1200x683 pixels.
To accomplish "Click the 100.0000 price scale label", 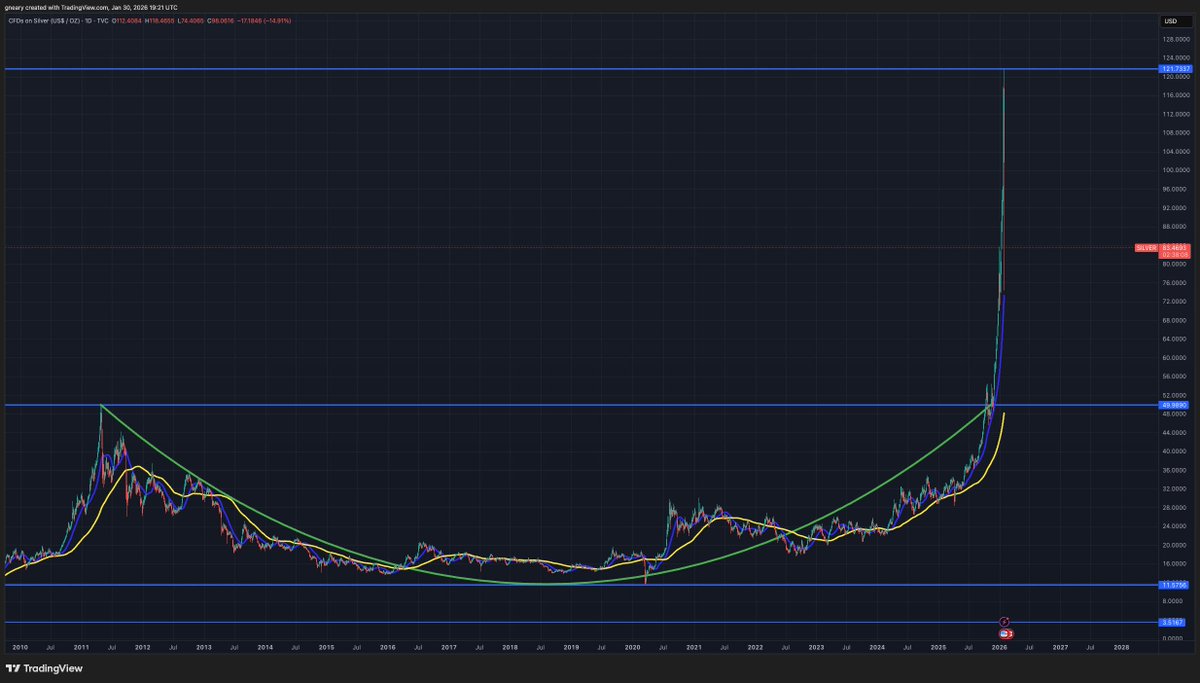I will coord(1174,170).
